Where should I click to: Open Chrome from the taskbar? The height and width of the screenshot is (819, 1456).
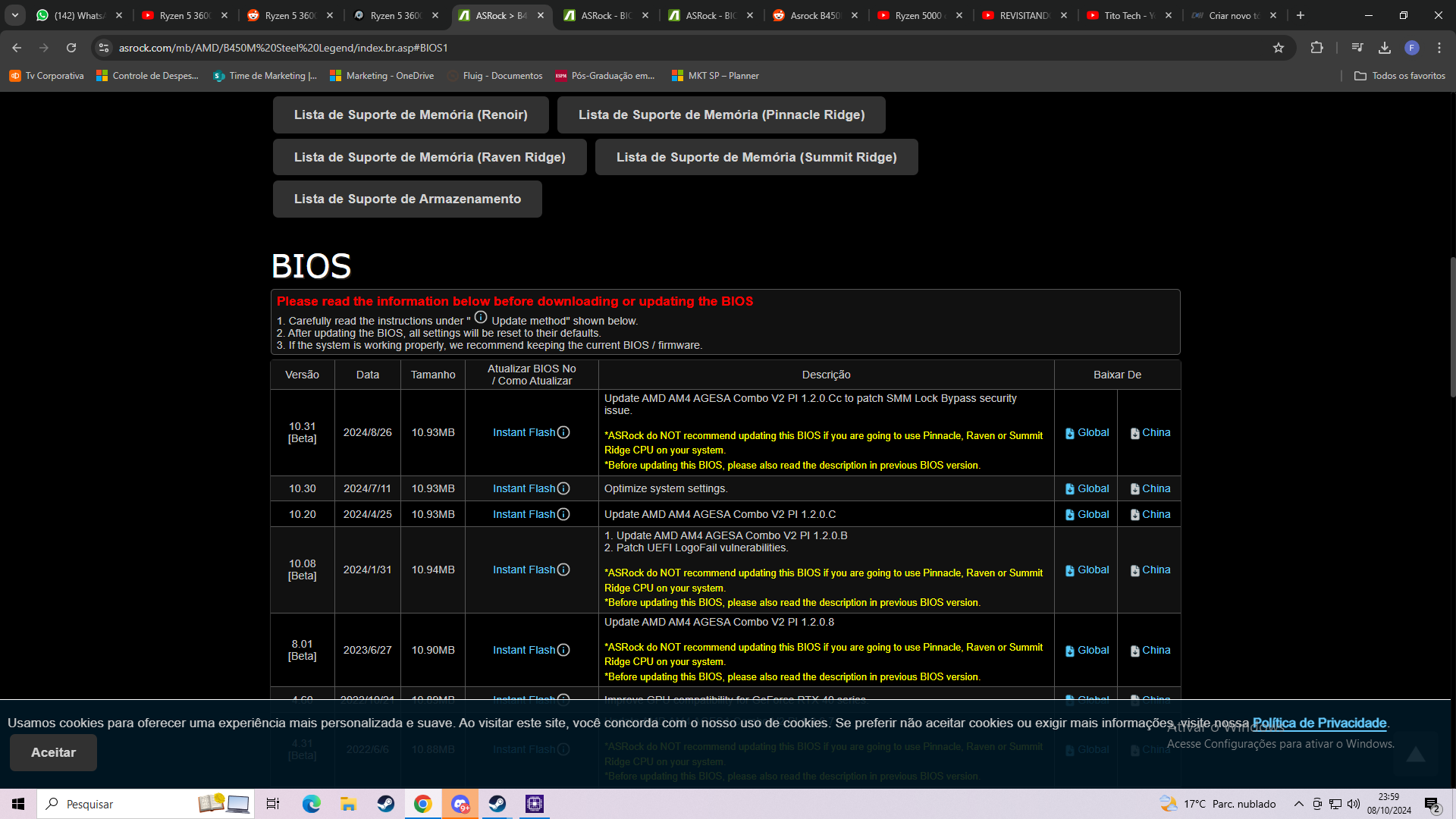422,804
